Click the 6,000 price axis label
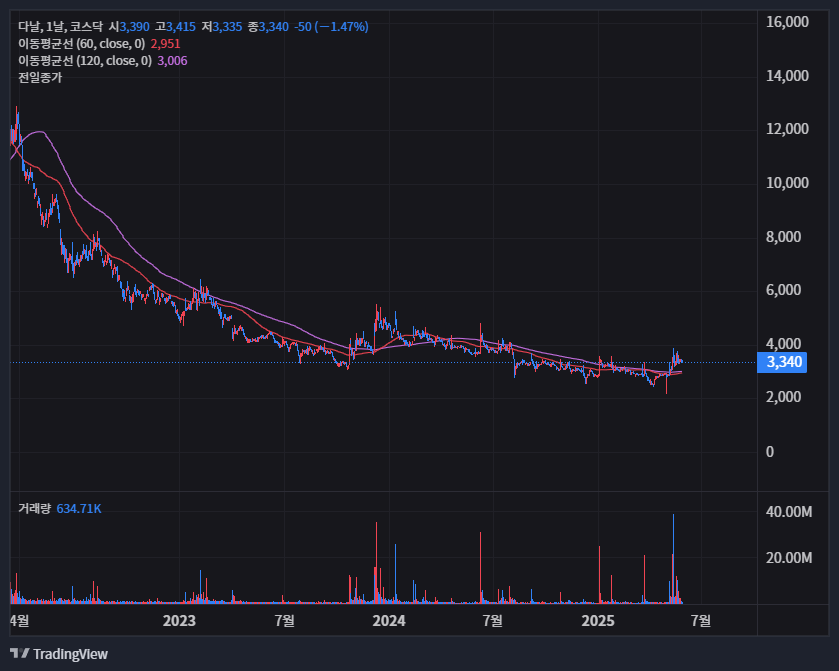839x671 pixels. (783, 290)
